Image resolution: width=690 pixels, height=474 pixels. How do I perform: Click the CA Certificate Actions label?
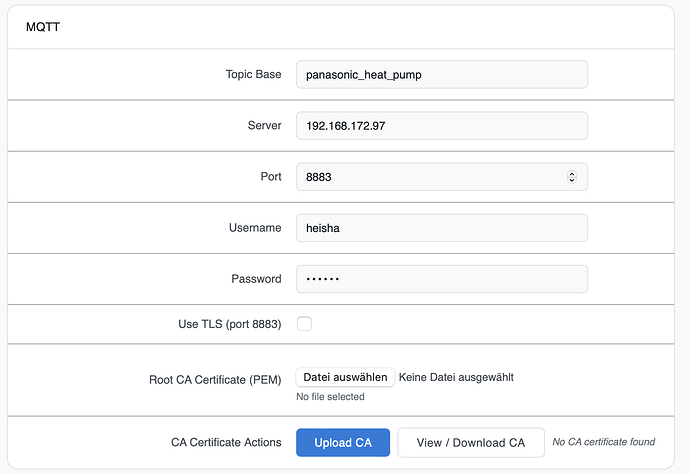point(226,442)
